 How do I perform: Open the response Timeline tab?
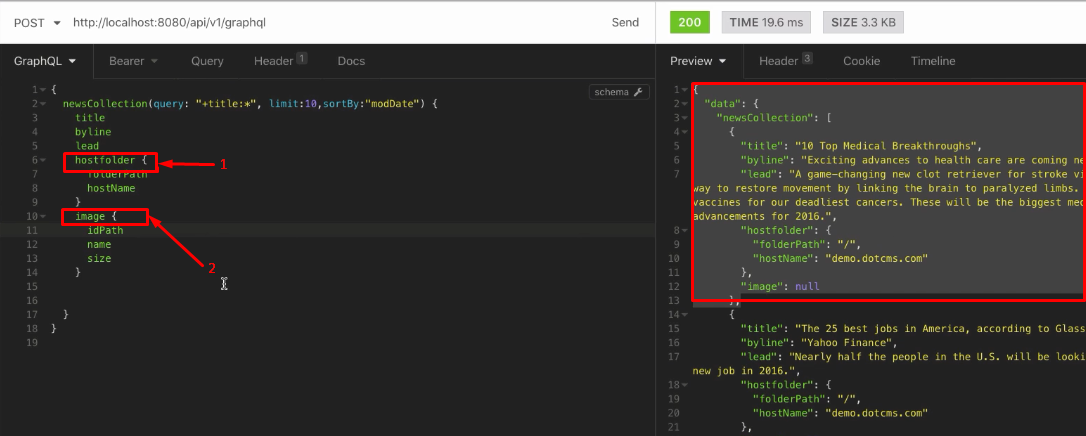pyautogui.click(x=932, y=61)
